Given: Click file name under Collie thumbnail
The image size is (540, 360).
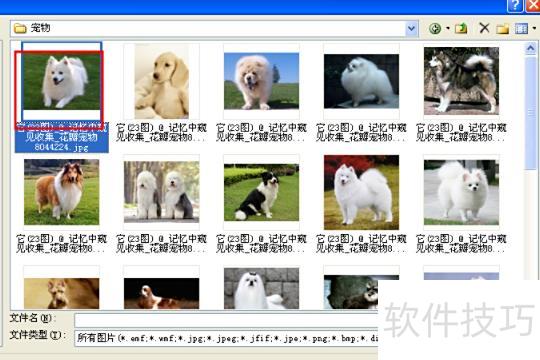Looking at the screenshot, I should pos(62,244).
